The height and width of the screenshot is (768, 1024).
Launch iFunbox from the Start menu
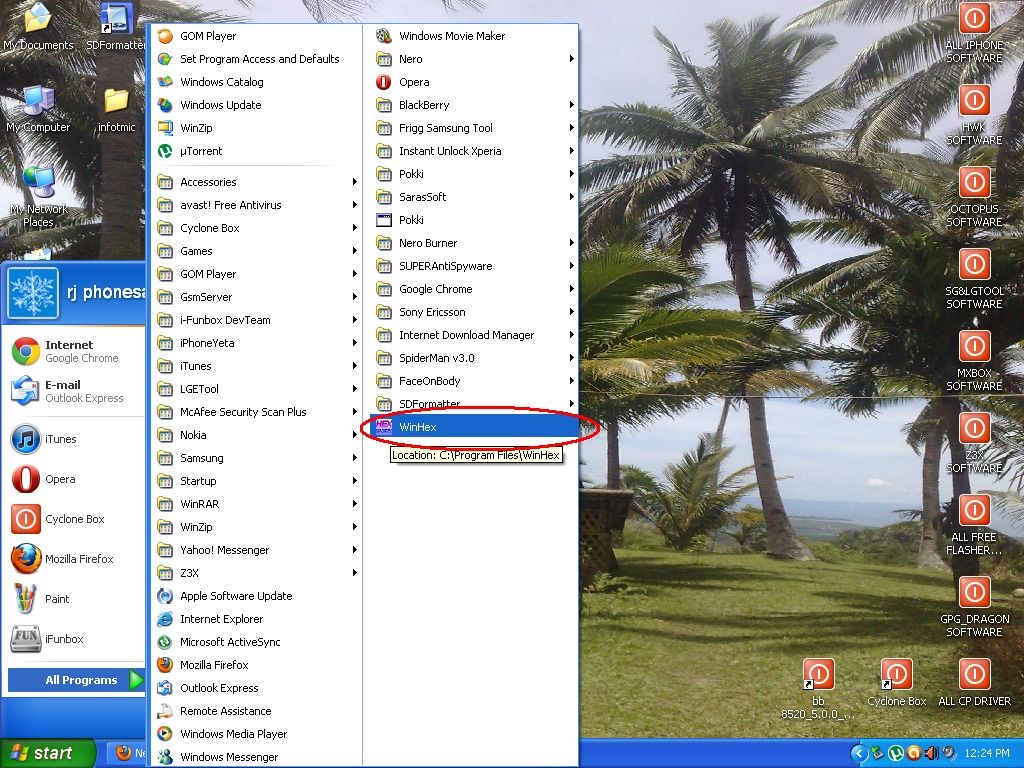pos(74,639)
